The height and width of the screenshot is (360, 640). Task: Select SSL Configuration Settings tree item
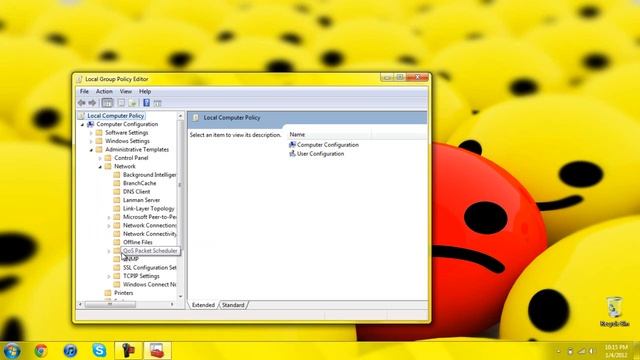click(149, 268)
